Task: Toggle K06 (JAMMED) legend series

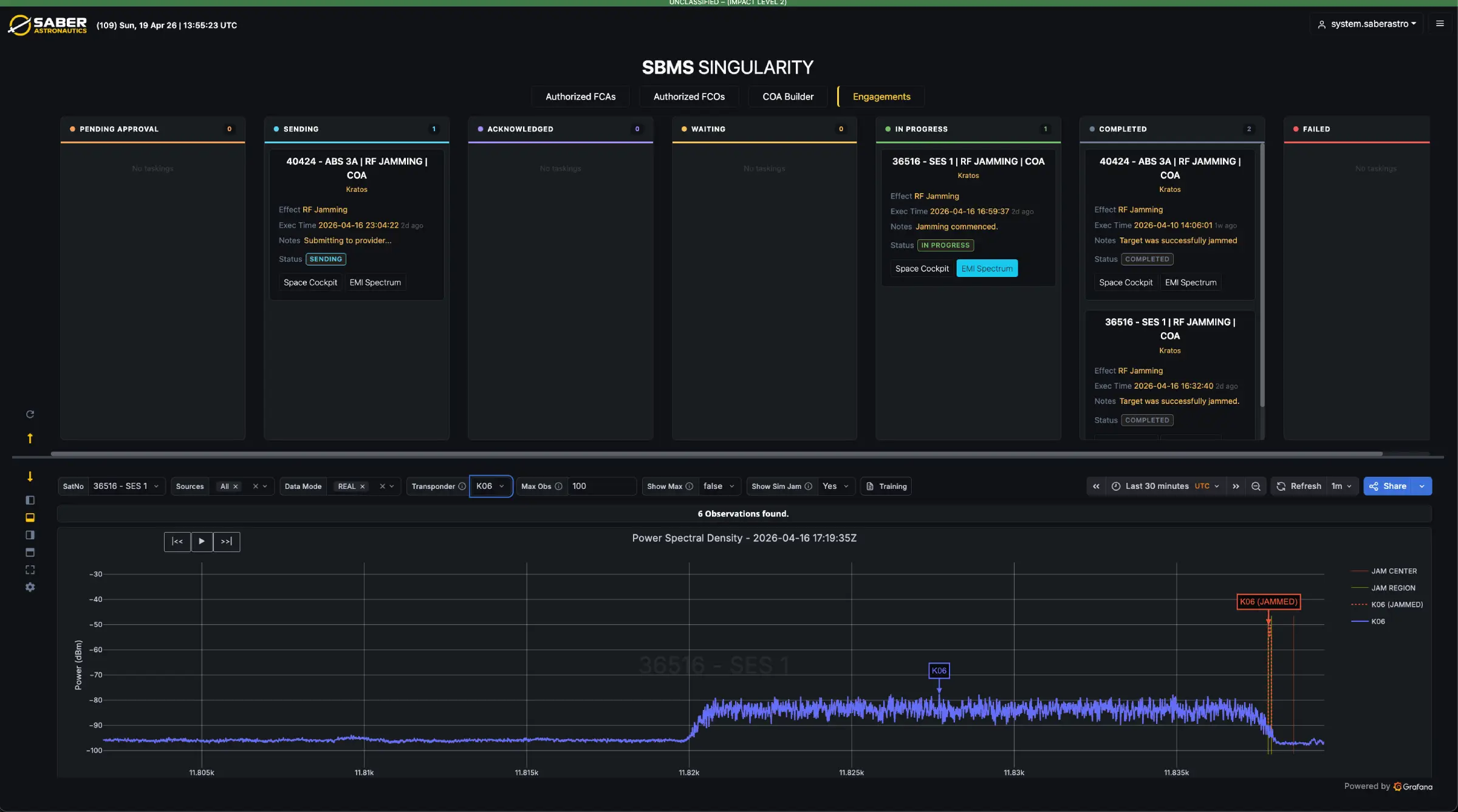Action: (1388, 604)
